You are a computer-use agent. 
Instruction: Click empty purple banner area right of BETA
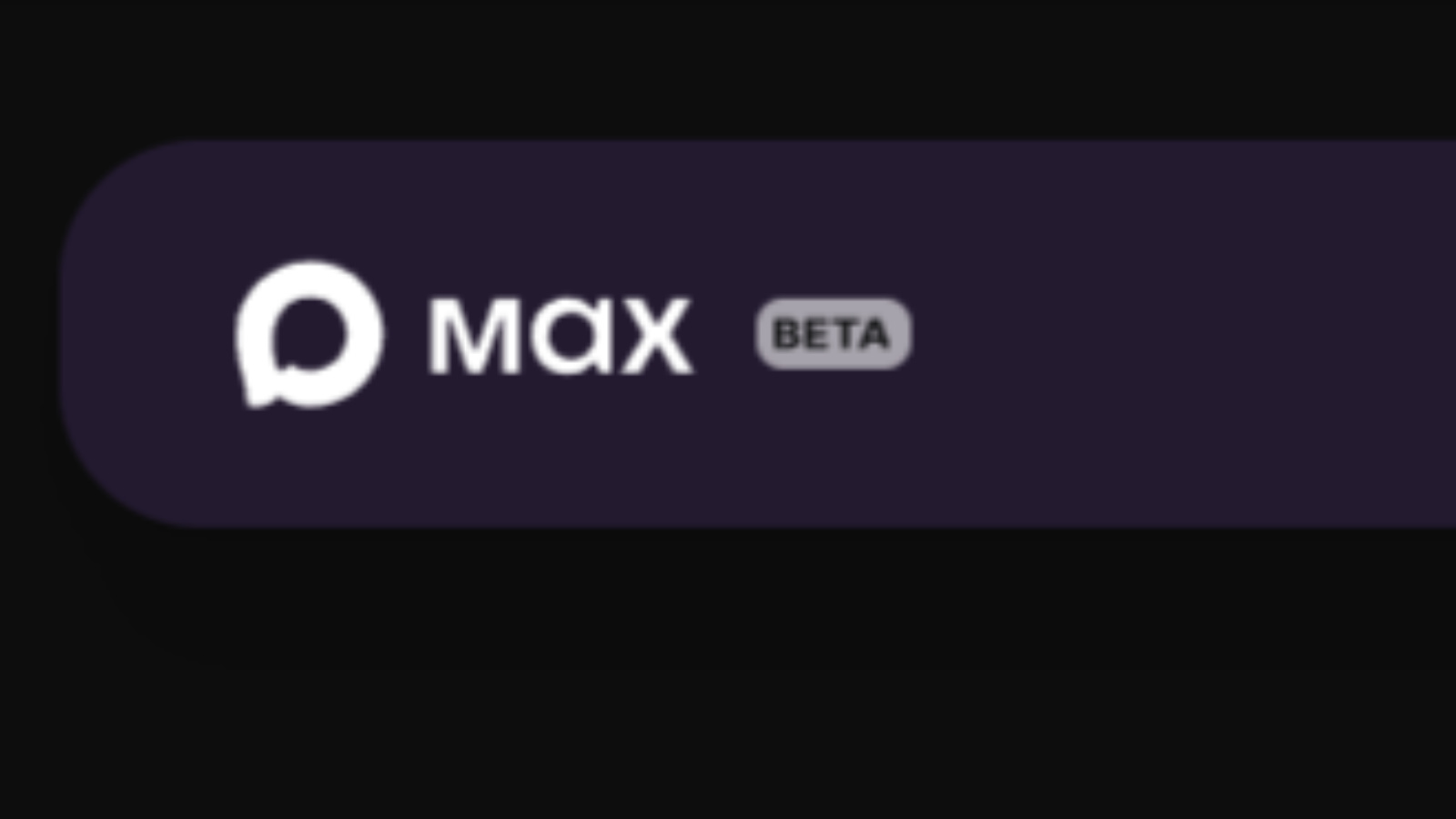pos(1183,334)
